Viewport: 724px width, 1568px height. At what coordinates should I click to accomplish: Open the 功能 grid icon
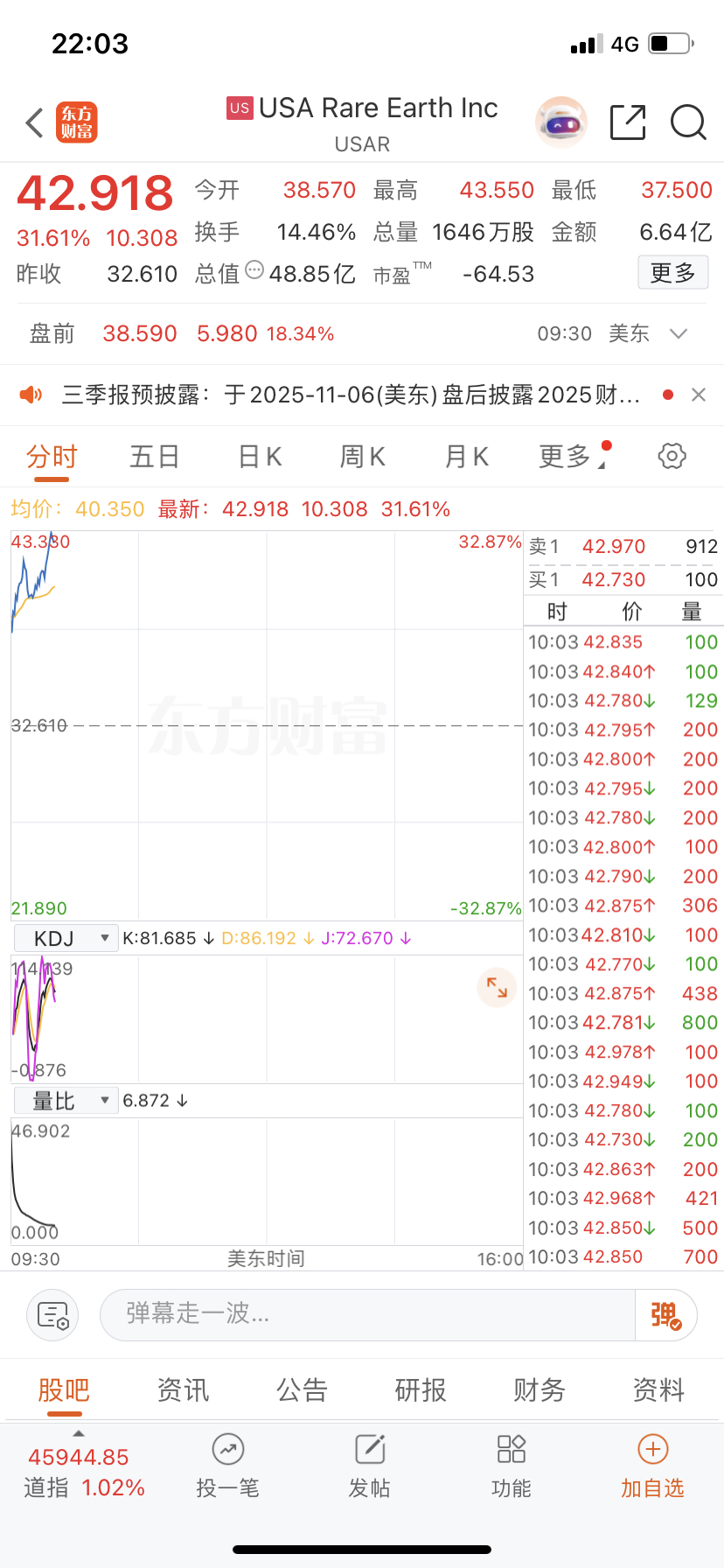click(x=512, y=1449)
